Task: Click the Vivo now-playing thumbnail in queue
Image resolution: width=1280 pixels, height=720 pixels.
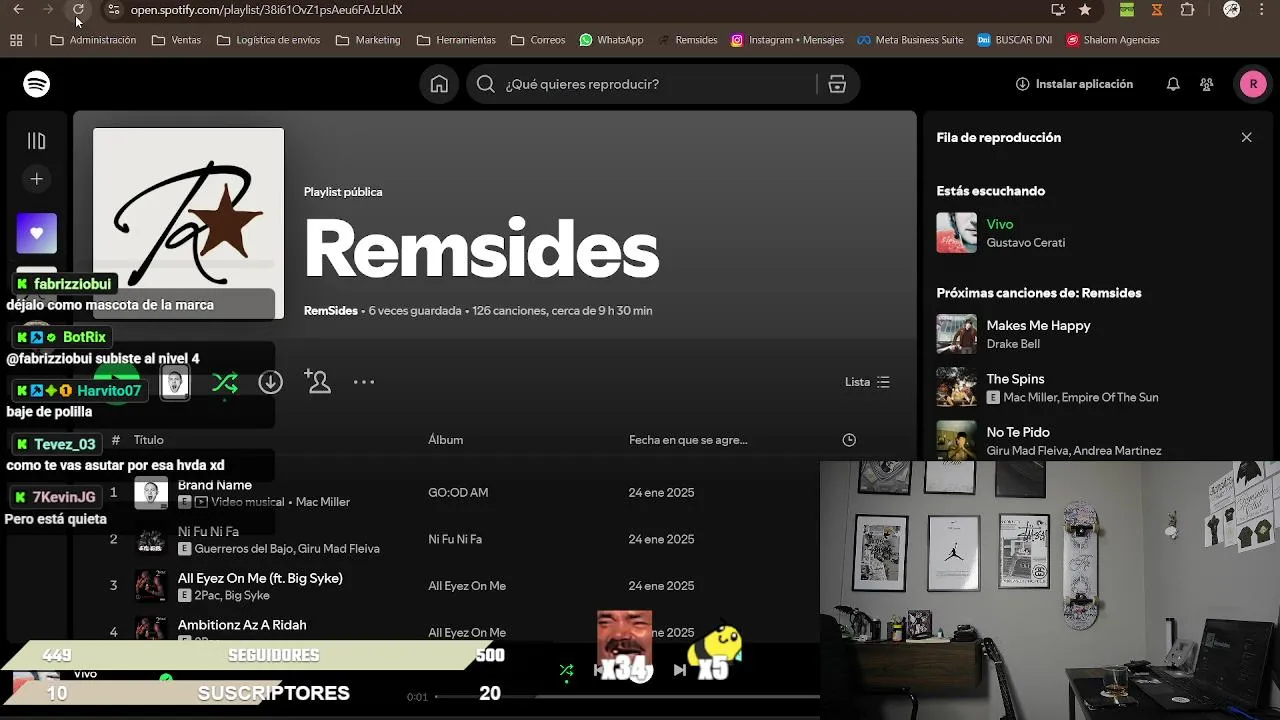Action: click(956, 233)
